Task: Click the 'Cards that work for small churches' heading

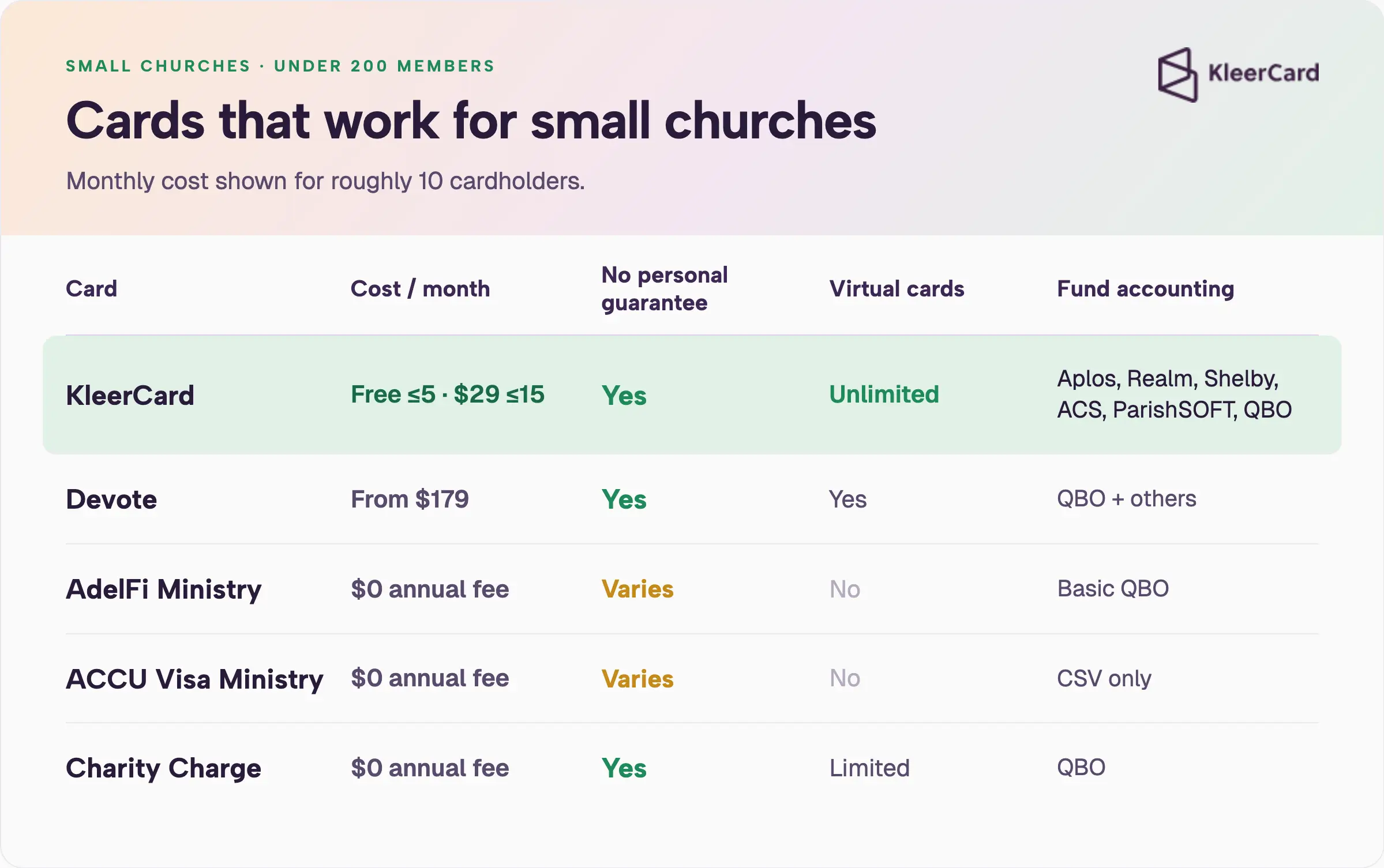Action: point(471,121)
